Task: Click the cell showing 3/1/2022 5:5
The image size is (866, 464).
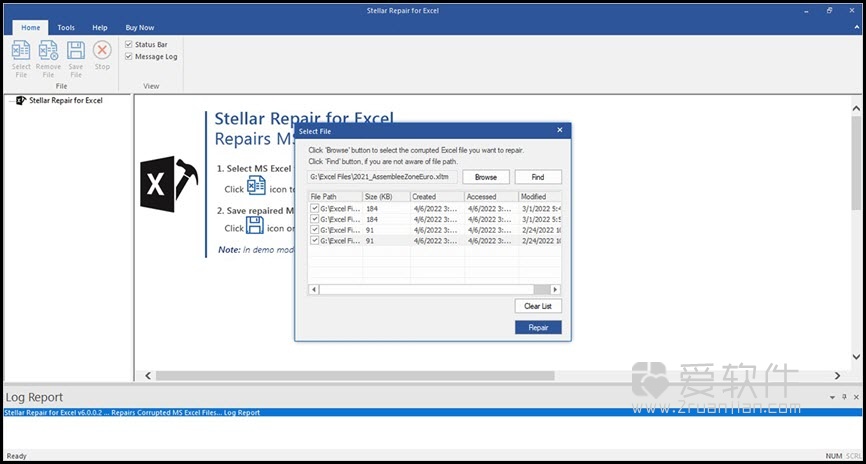Action: [x=541, y=219]
